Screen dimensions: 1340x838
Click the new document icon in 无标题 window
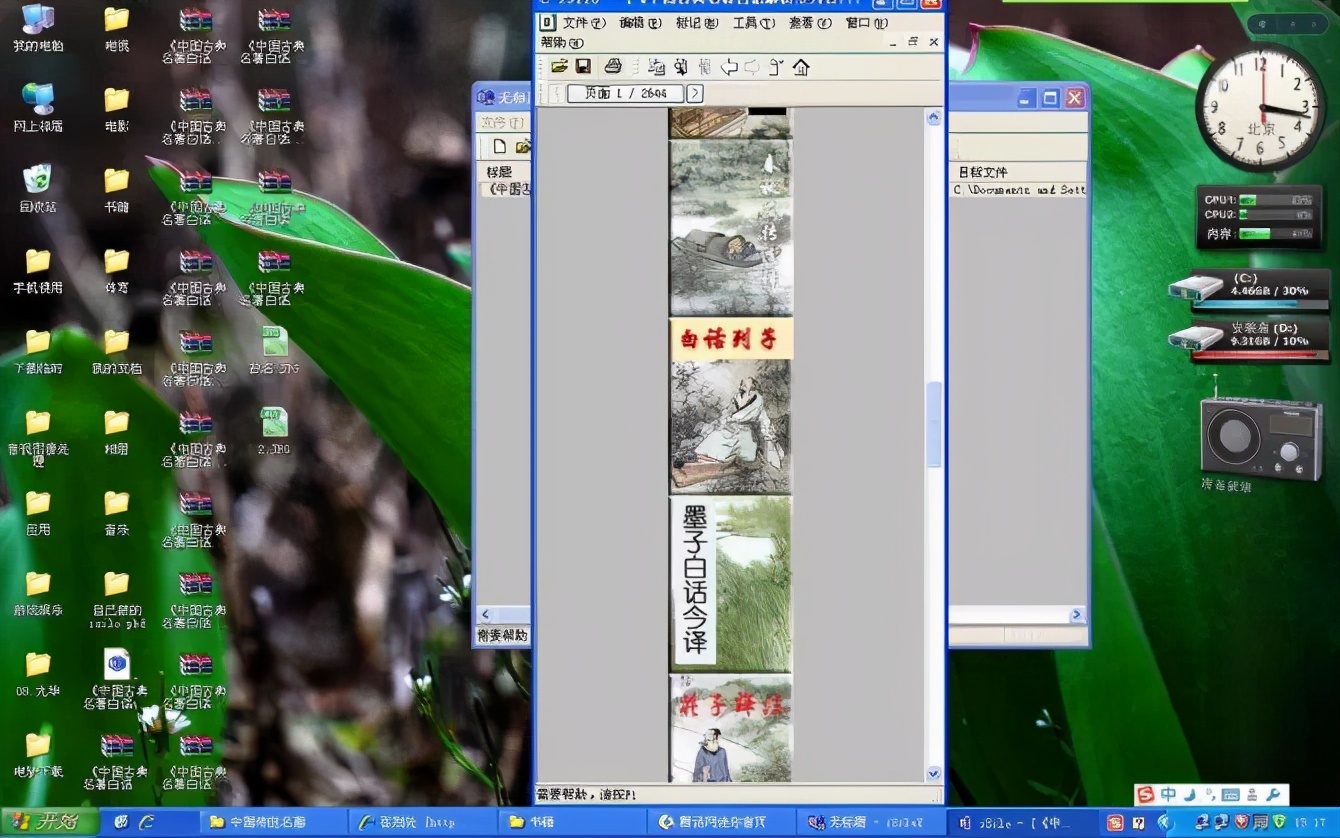point(500,147)
